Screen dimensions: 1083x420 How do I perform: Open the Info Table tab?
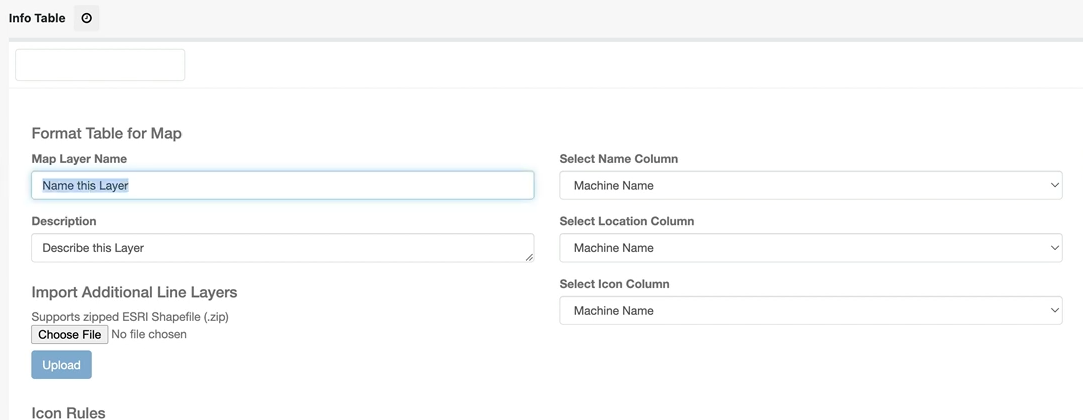(37, 18)
